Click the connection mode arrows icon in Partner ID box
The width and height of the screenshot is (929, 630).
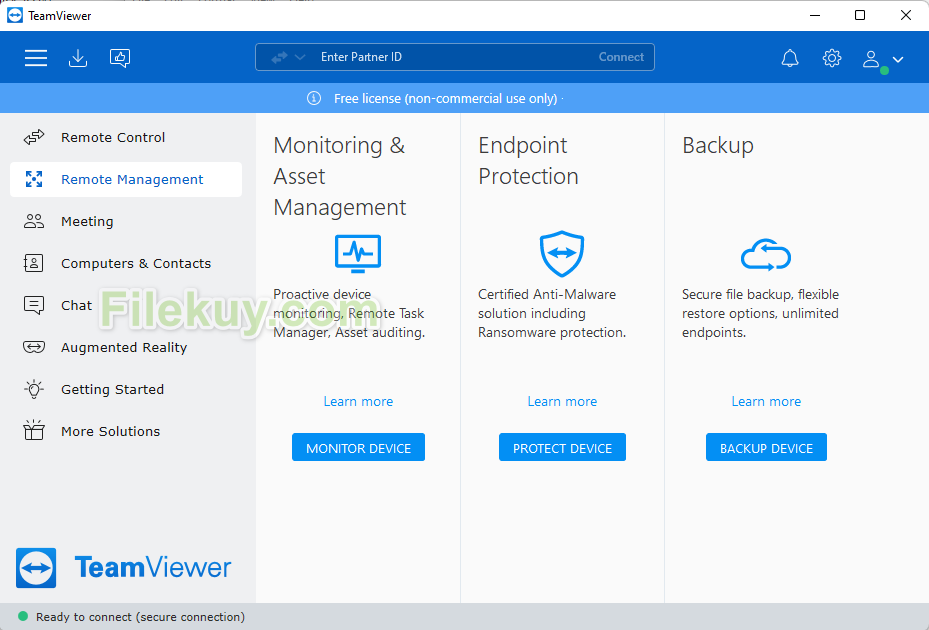[279, 57]
